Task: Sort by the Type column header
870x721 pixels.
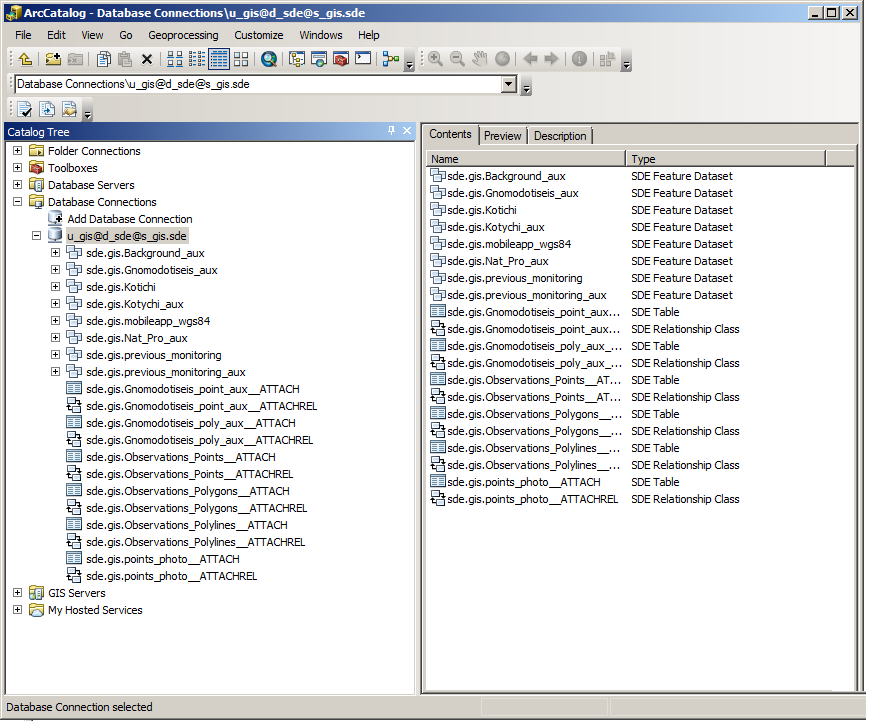Action: 726,159
